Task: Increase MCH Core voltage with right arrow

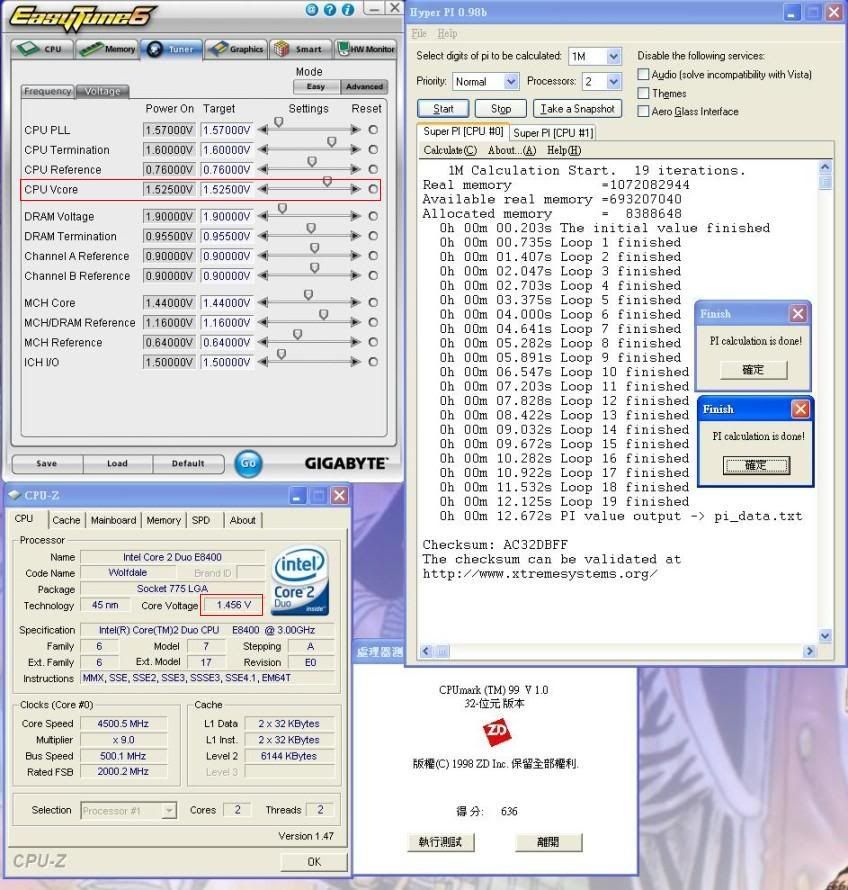Action: (356, 303)
